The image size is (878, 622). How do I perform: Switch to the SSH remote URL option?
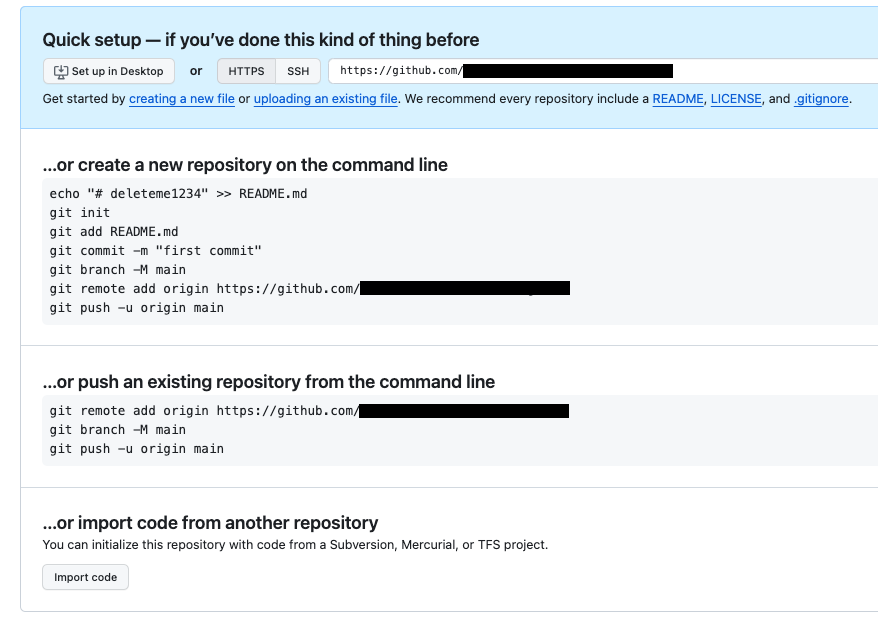tap(298, 71)
